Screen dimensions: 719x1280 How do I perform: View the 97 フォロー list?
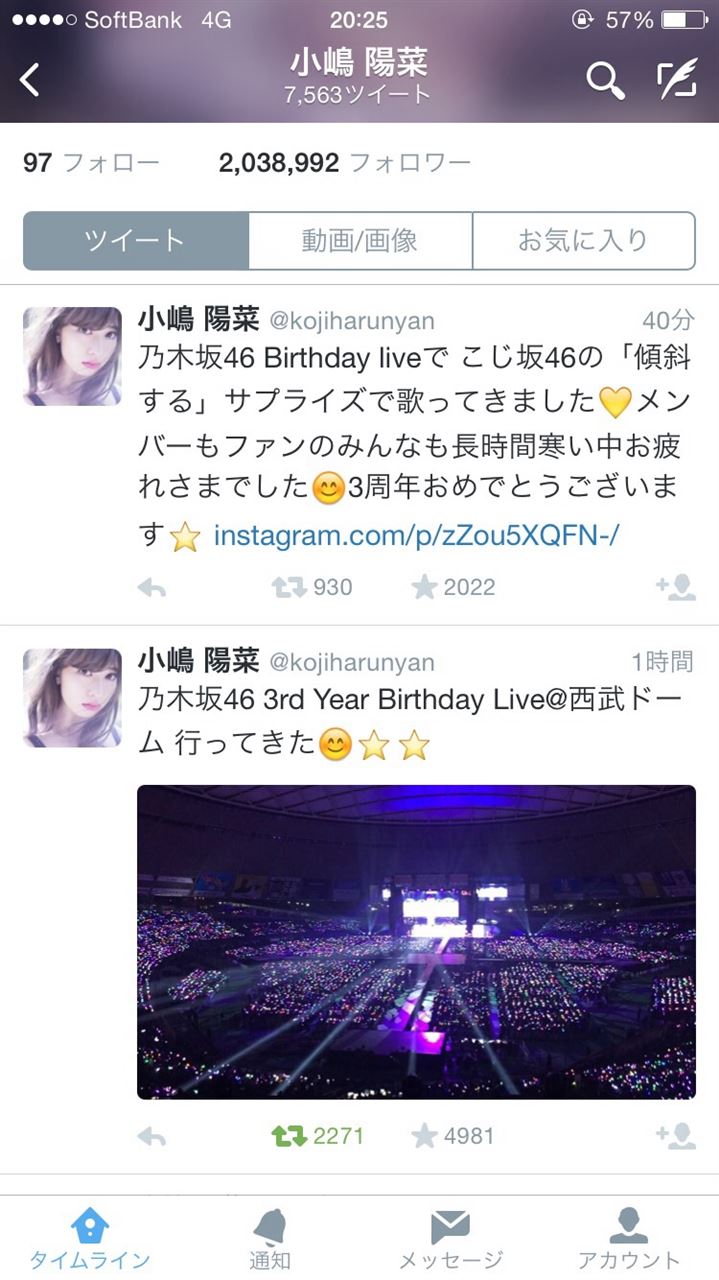91,163
